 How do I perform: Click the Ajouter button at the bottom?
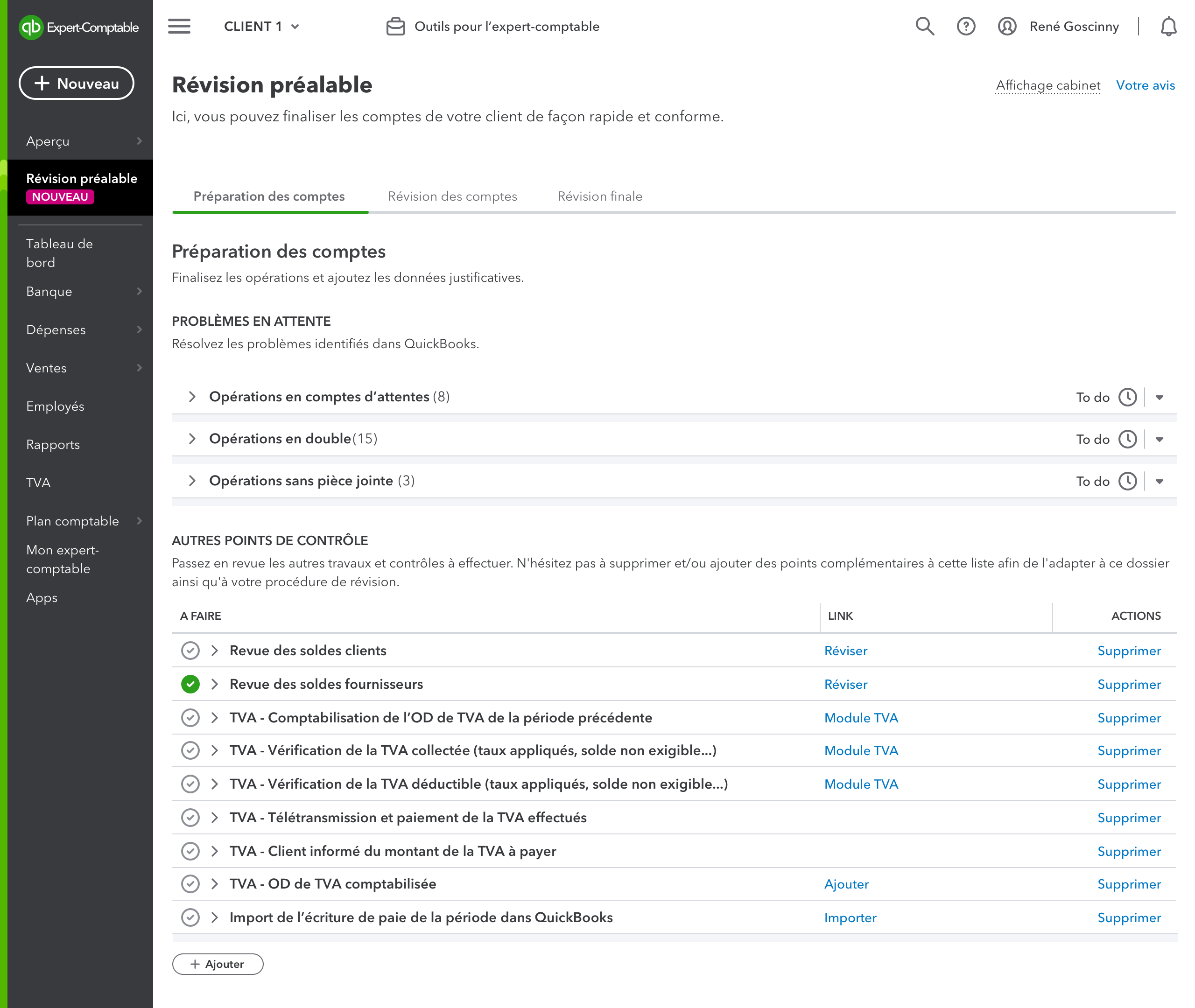(x=218, y=963)
